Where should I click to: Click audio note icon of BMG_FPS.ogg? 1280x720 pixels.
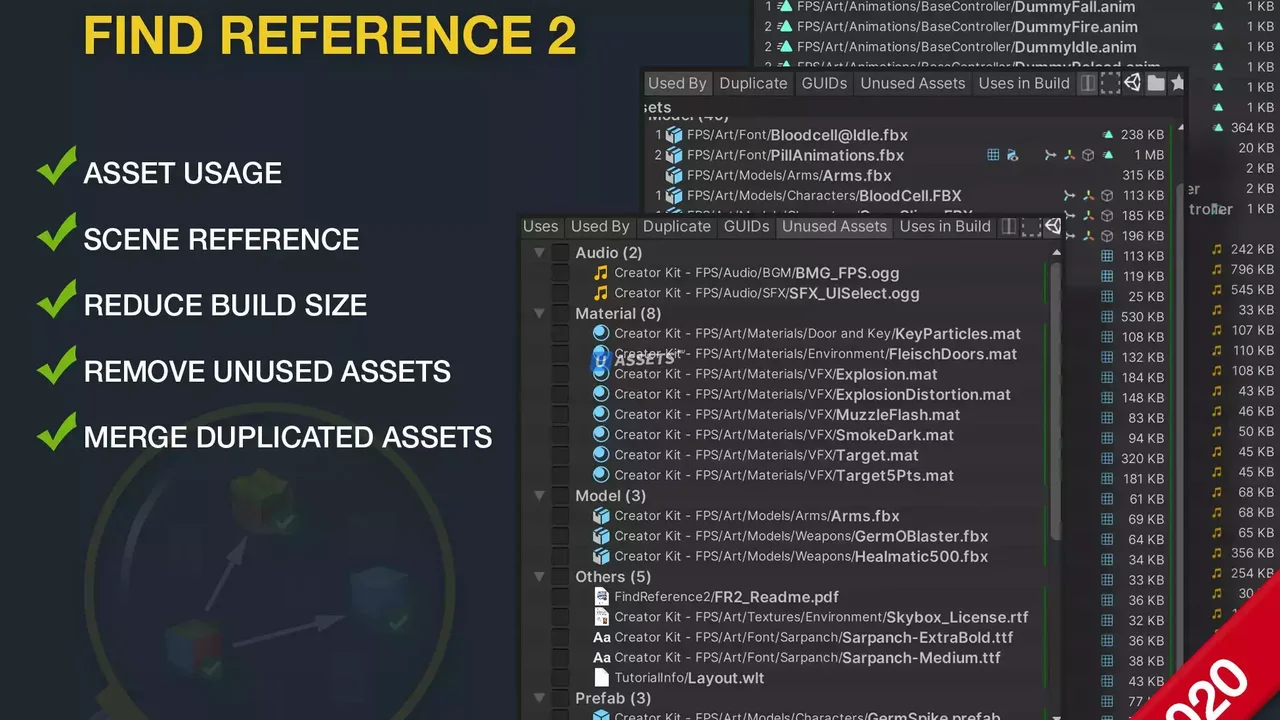(x=601, y=273)
